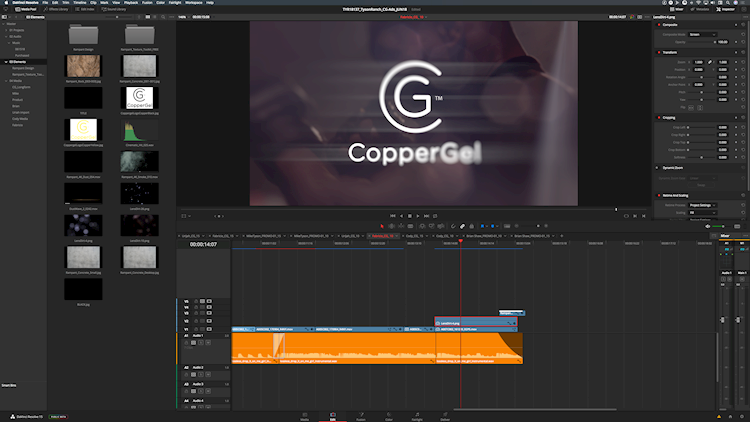750x422 pixels.
Task: Adjust the media pool thumbnail size slider
Action: click(118, 17)
